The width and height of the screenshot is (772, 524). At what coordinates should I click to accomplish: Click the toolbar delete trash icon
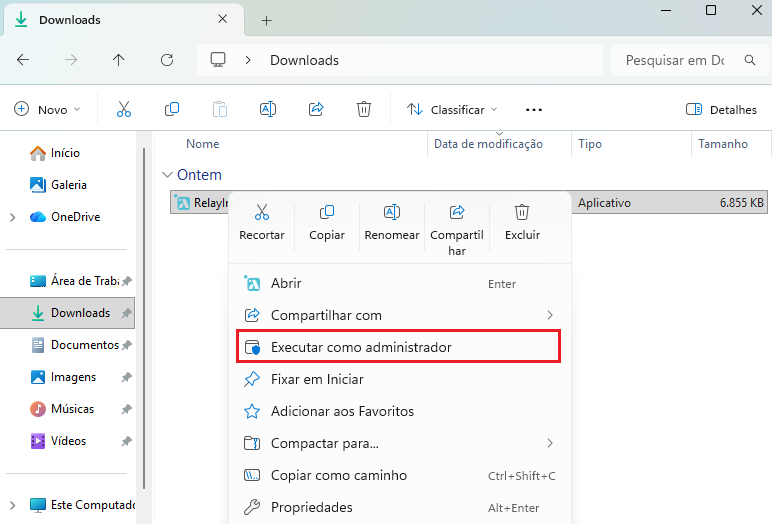click(364, 109)
